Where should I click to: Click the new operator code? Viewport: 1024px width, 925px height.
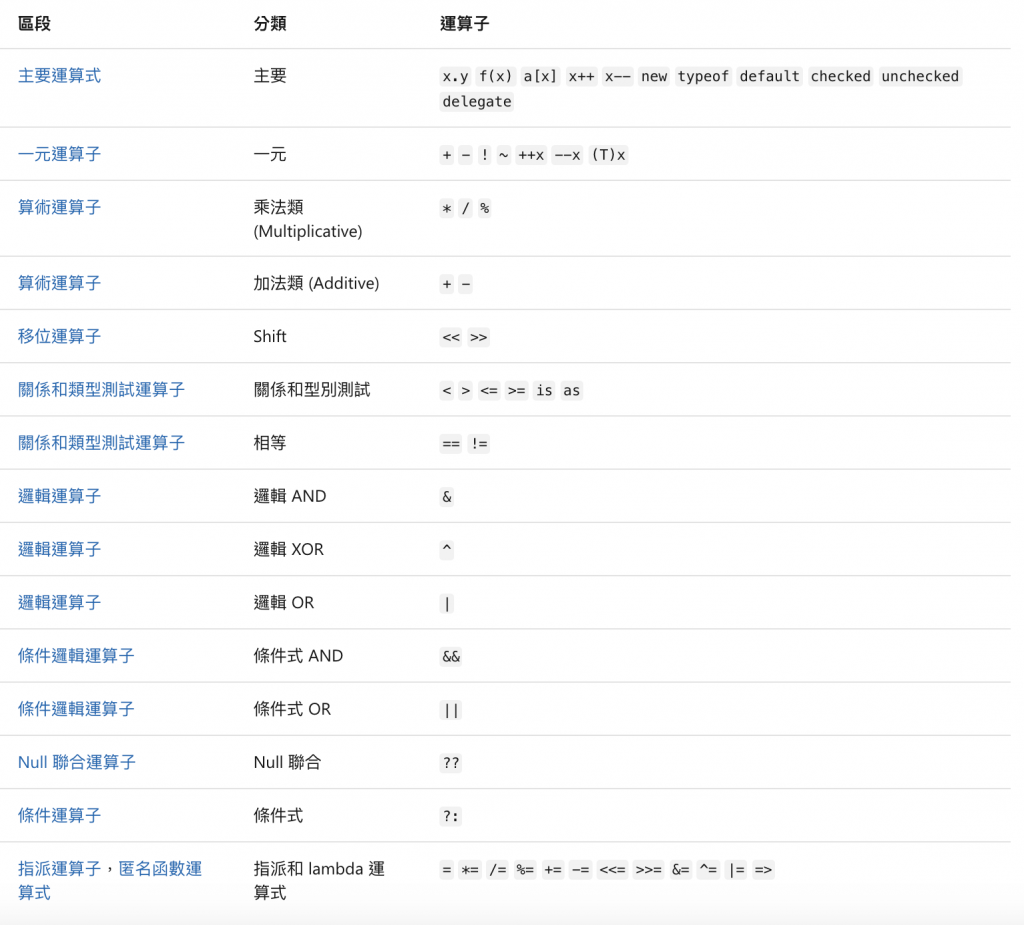click(x=654, y=76)
